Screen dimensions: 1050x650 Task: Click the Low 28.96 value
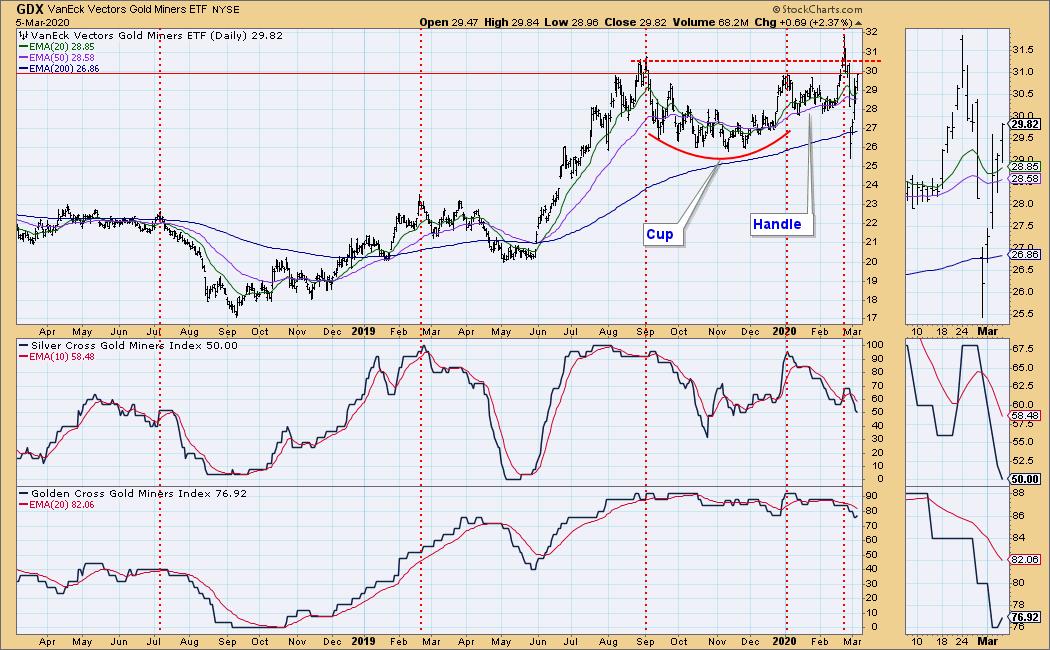(571, 22)
